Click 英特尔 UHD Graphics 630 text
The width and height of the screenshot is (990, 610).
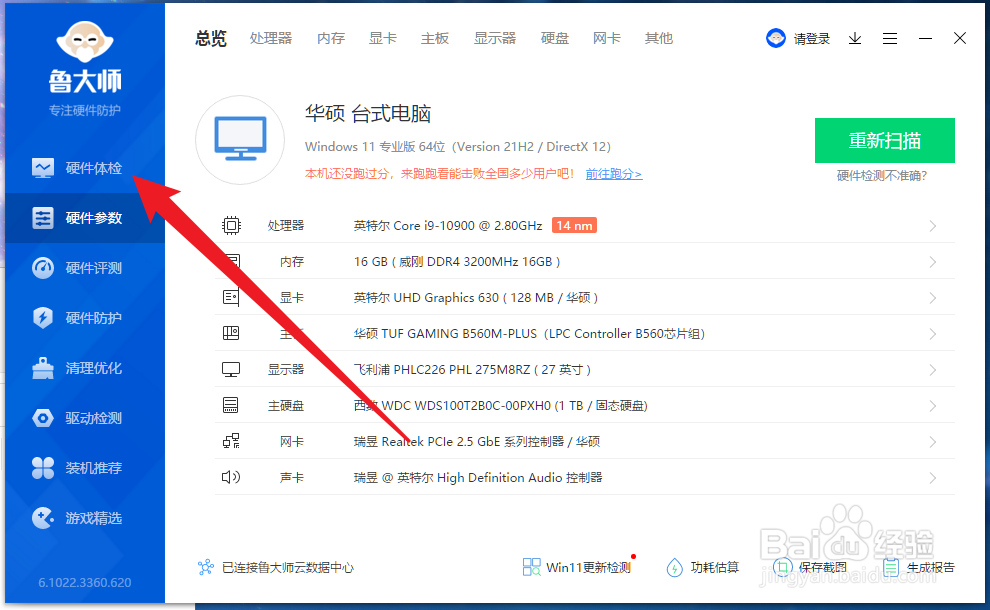click(x=475, y=297)
